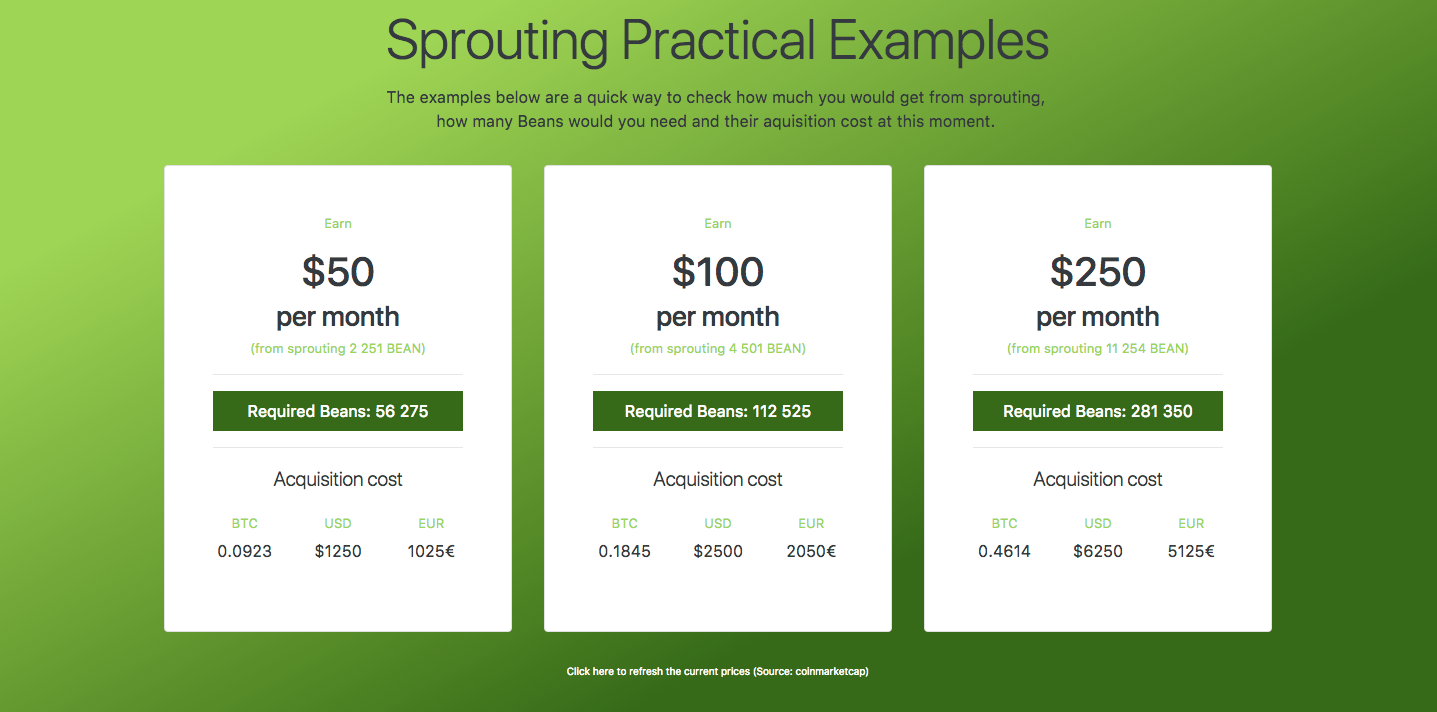
Task: Click the 0.0923 BTC cost value
Action: (x=245, y=551)
